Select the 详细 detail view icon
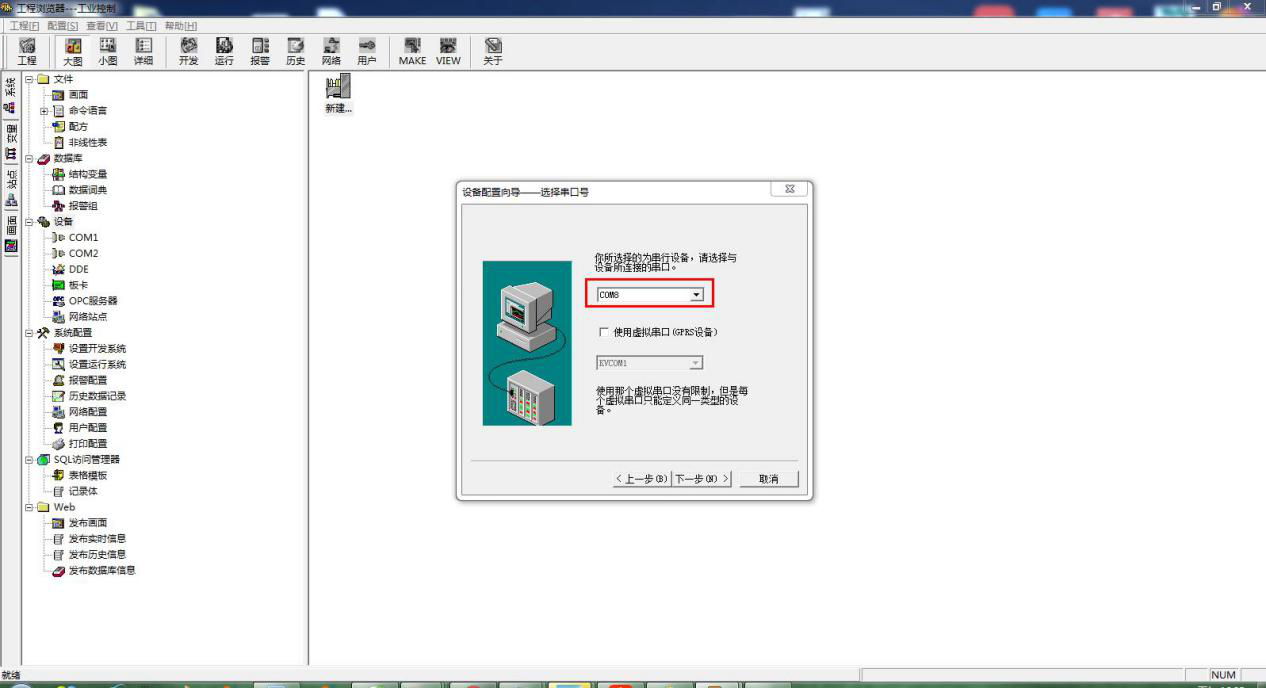The width and height of the screenshot is (1266, 688). point(143,51)
